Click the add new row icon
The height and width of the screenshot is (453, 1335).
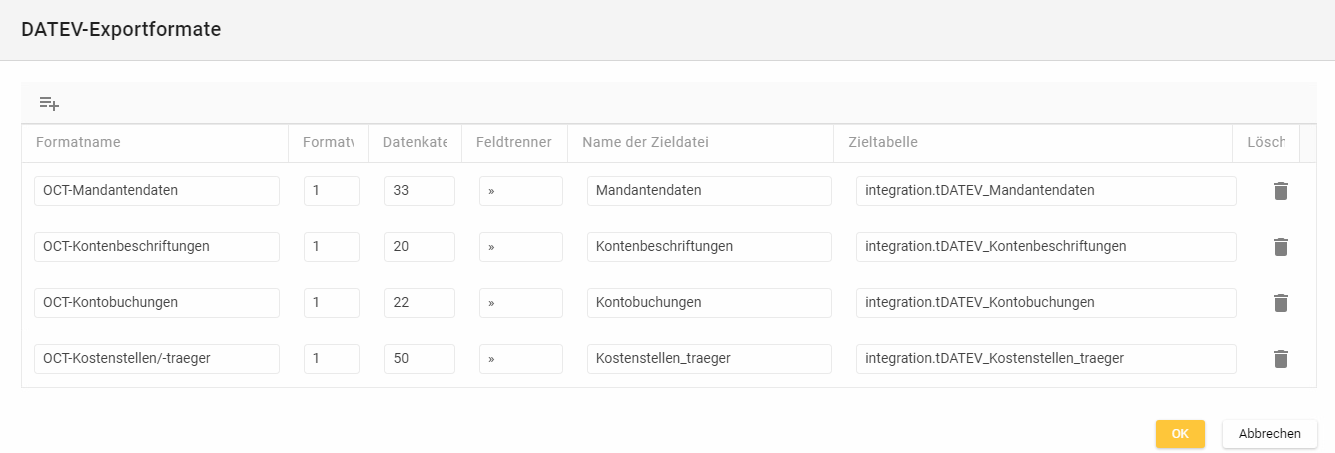[x=49, y=103]
